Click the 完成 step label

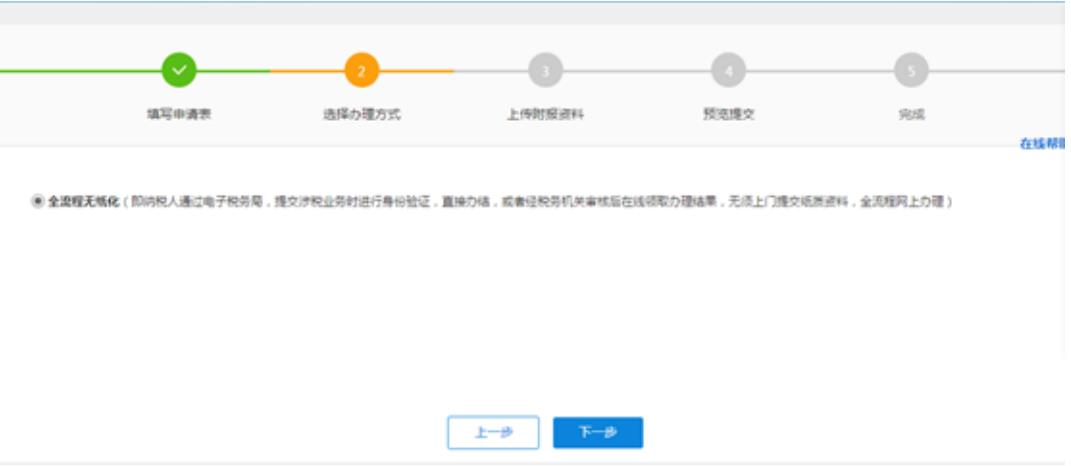pos(911,115)
